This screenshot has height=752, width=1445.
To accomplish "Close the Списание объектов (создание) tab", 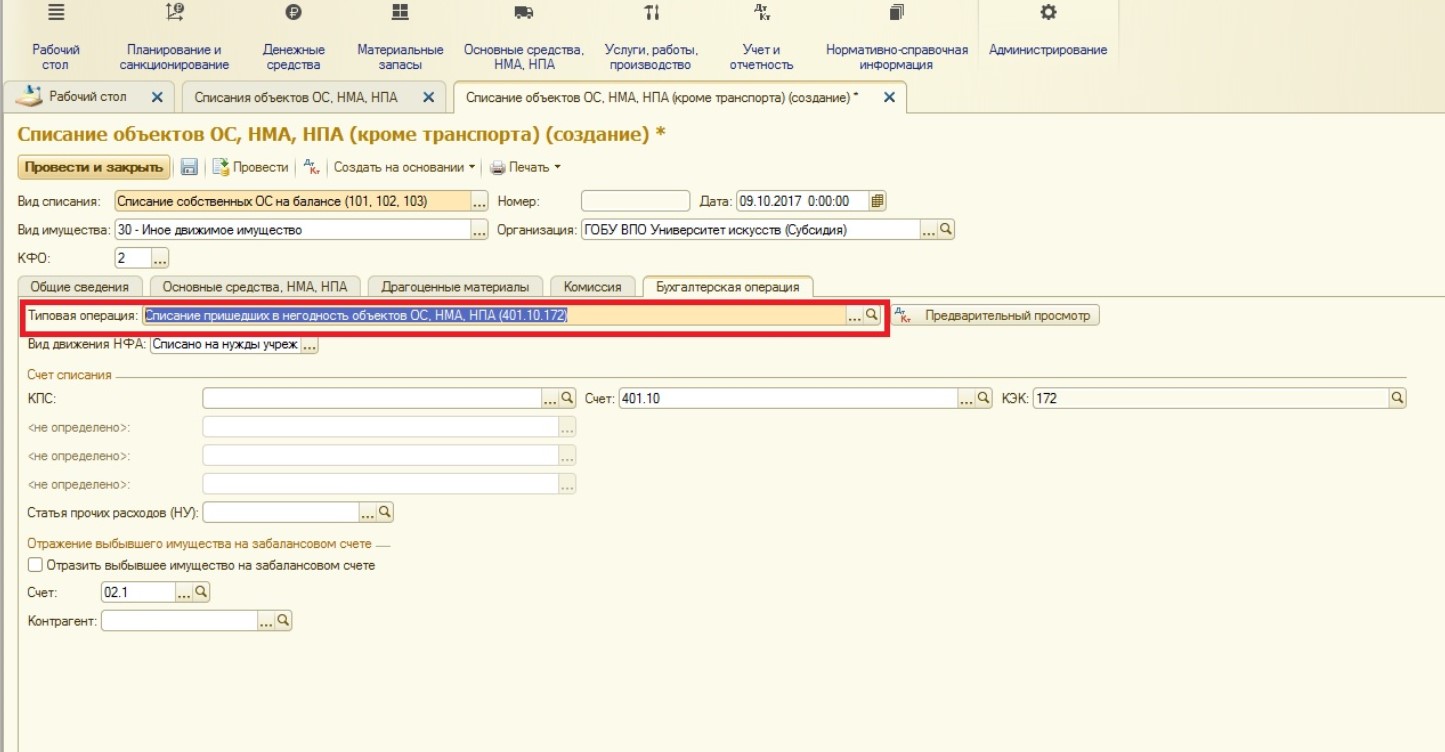I will coord(889,97).
